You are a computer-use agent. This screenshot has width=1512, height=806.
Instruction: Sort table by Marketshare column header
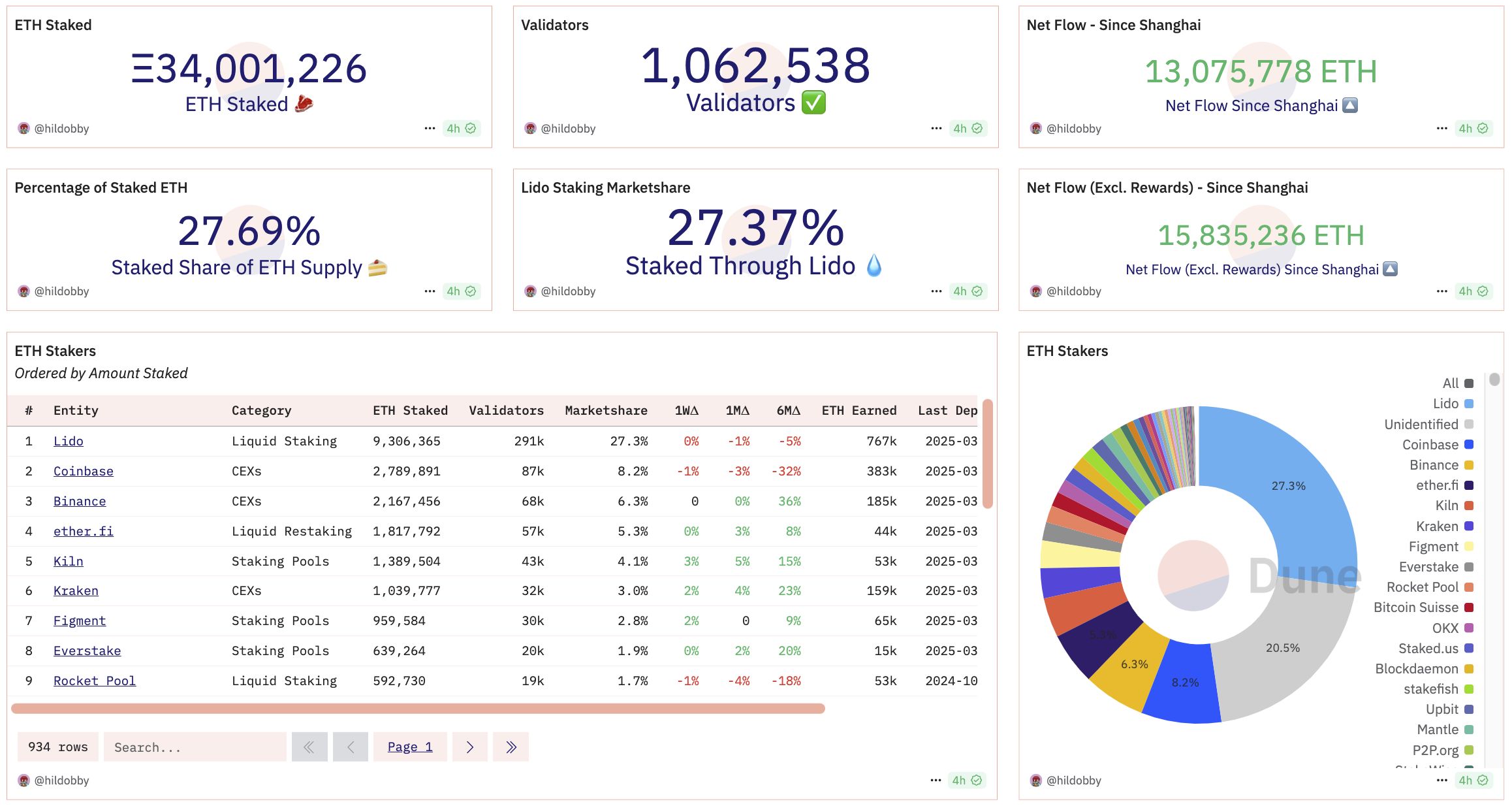pyautogui.click(x=606, y=411)
